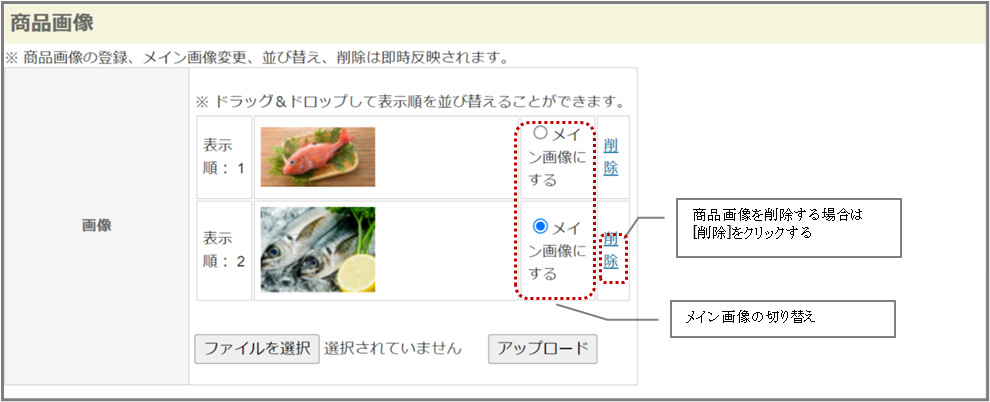Click the 削除 link for the red fish image
The image size is (990, 402).
[x=611, y=157]
